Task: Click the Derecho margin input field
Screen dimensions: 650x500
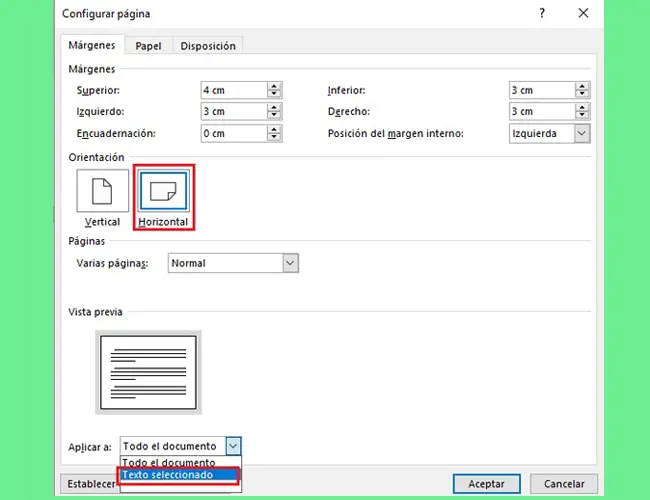Action: tap(542, 112)
